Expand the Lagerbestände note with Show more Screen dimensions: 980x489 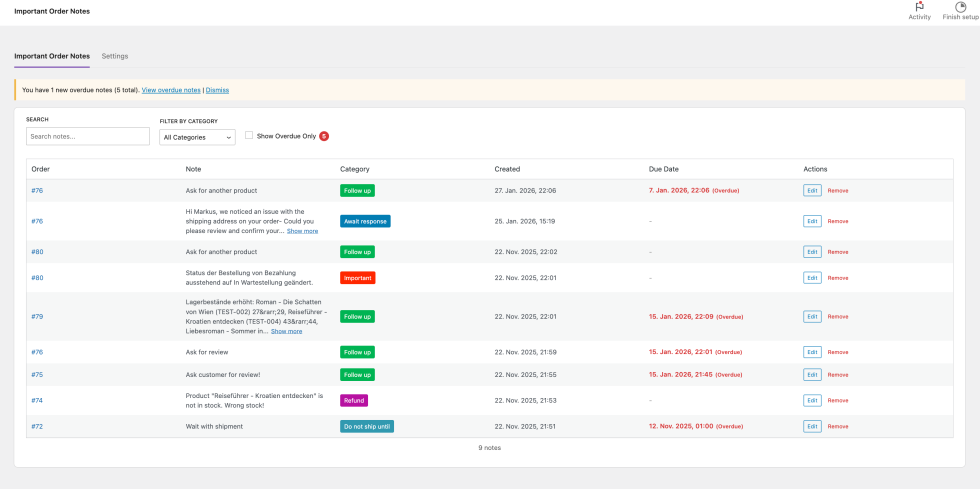click(x=286, y=331)
